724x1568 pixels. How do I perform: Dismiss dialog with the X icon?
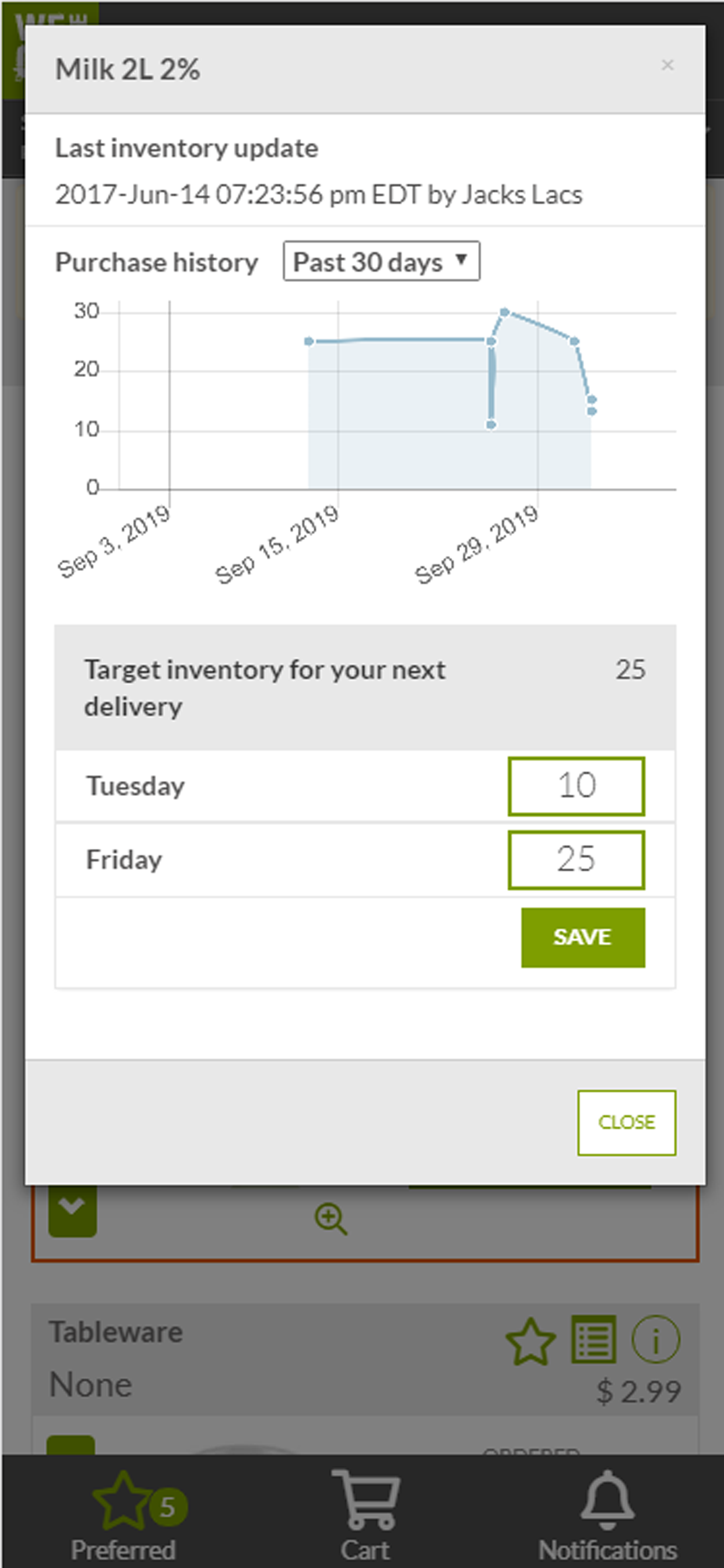667,65
